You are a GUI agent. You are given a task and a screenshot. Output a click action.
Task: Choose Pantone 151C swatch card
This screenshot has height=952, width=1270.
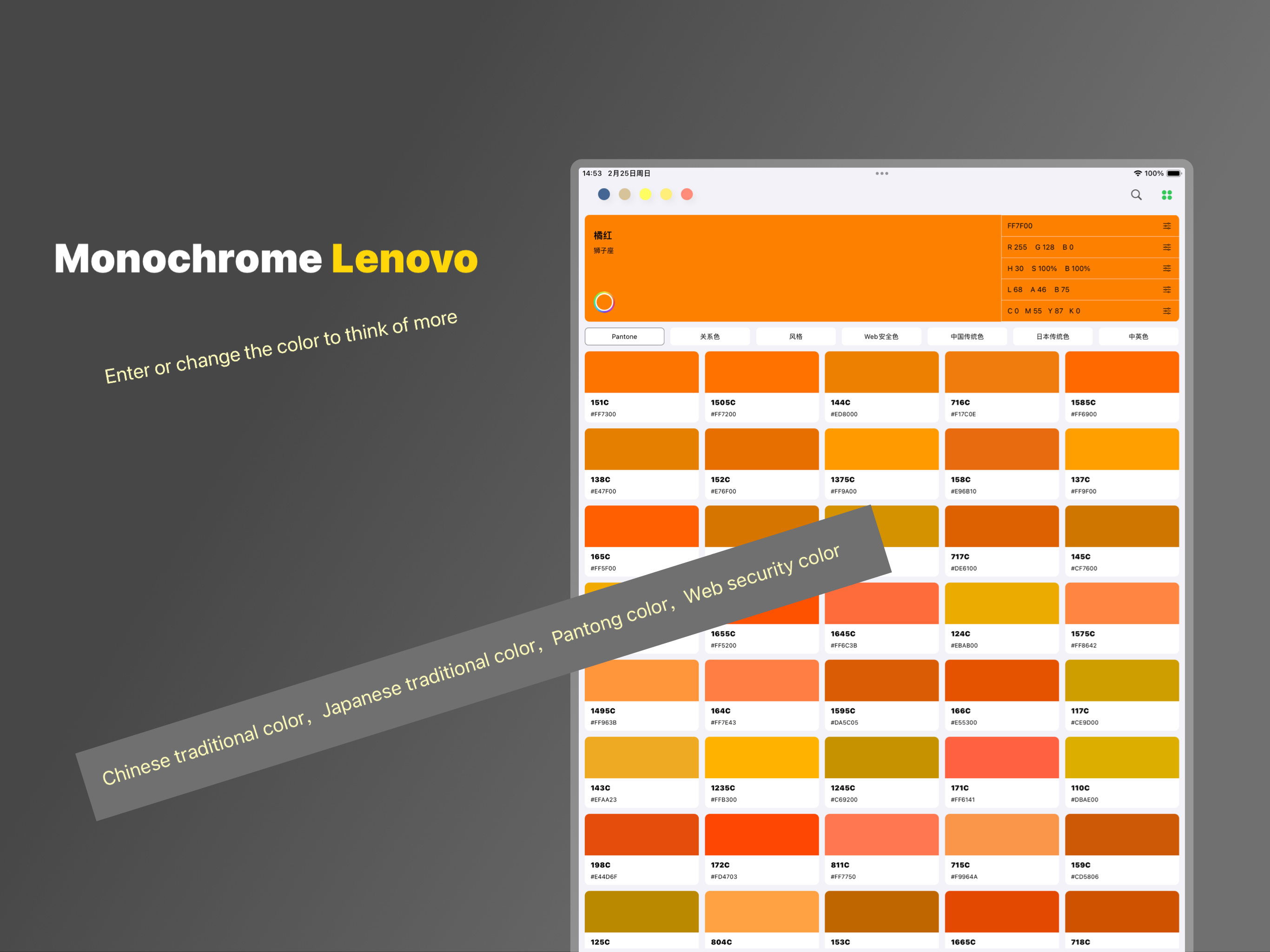(642, 386)
